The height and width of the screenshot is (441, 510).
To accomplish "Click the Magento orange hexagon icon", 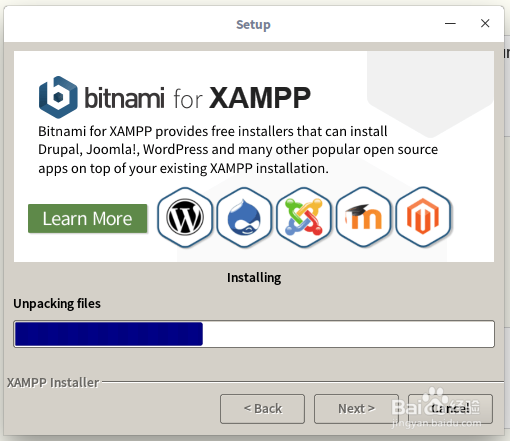I will (x=423, y=217).
